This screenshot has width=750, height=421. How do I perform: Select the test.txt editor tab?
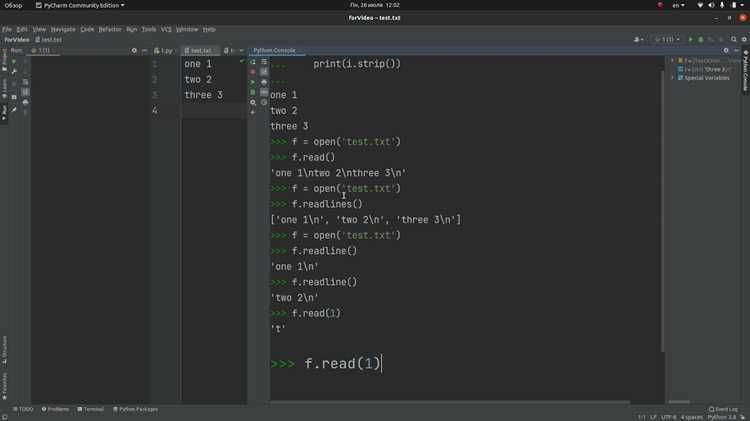click(199, 50)
